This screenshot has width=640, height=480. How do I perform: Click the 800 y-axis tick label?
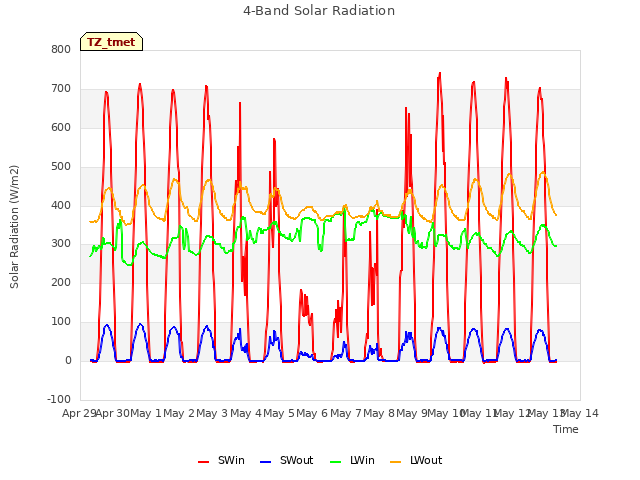[x=61, y=49]
